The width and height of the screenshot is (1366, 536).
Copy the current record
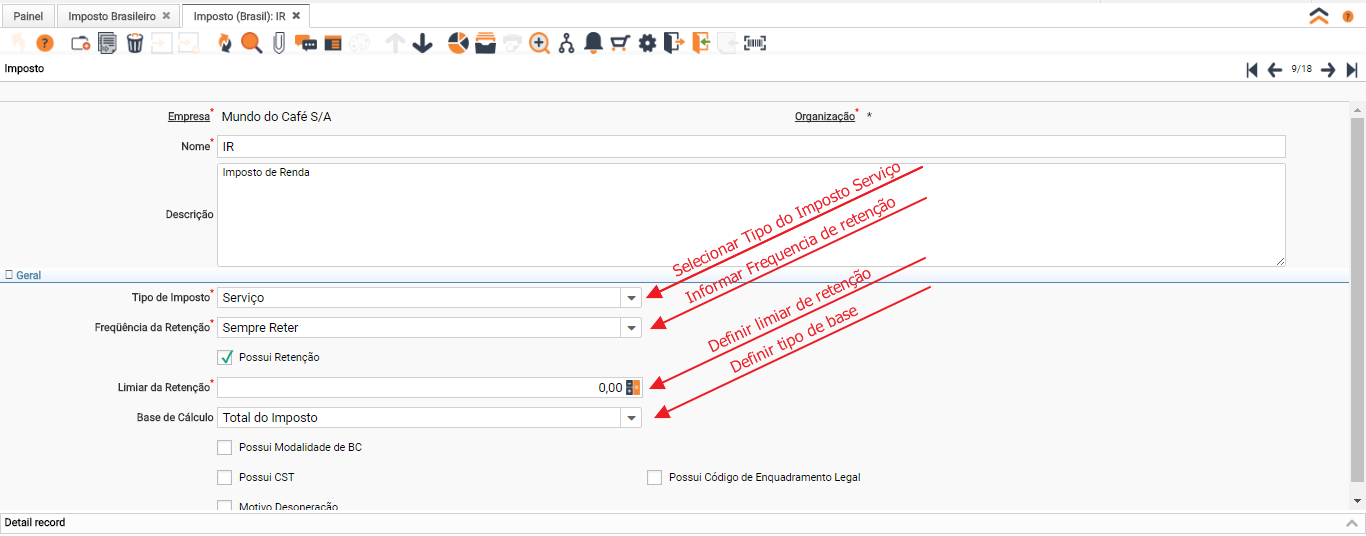(107, 43)
